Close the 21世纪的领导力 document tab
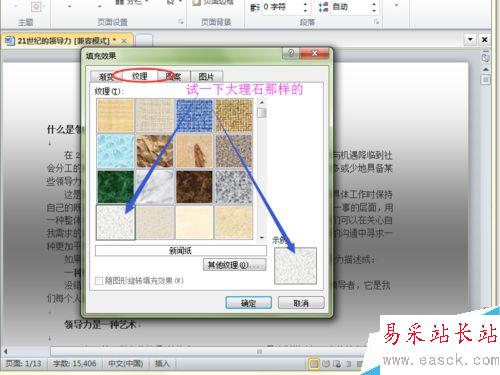 [124, 41]
